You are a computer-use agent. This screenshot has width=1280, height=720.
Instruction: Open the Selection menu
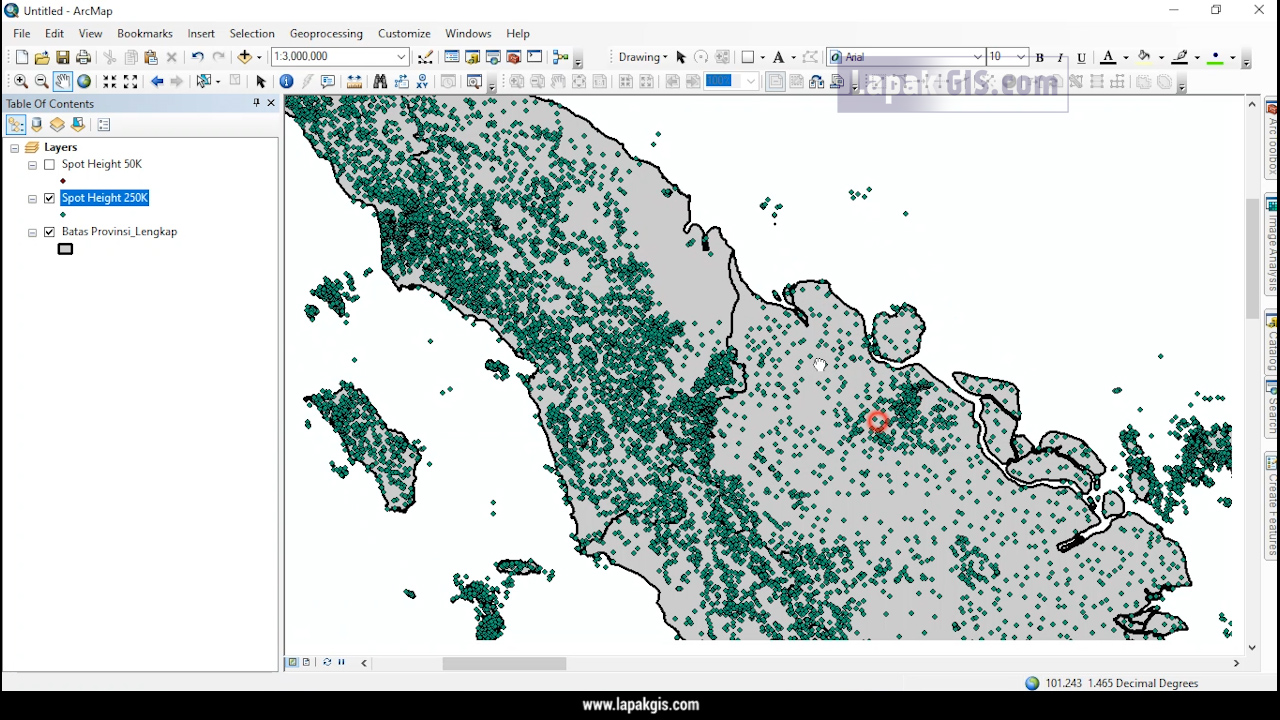(x=252, y=33)
